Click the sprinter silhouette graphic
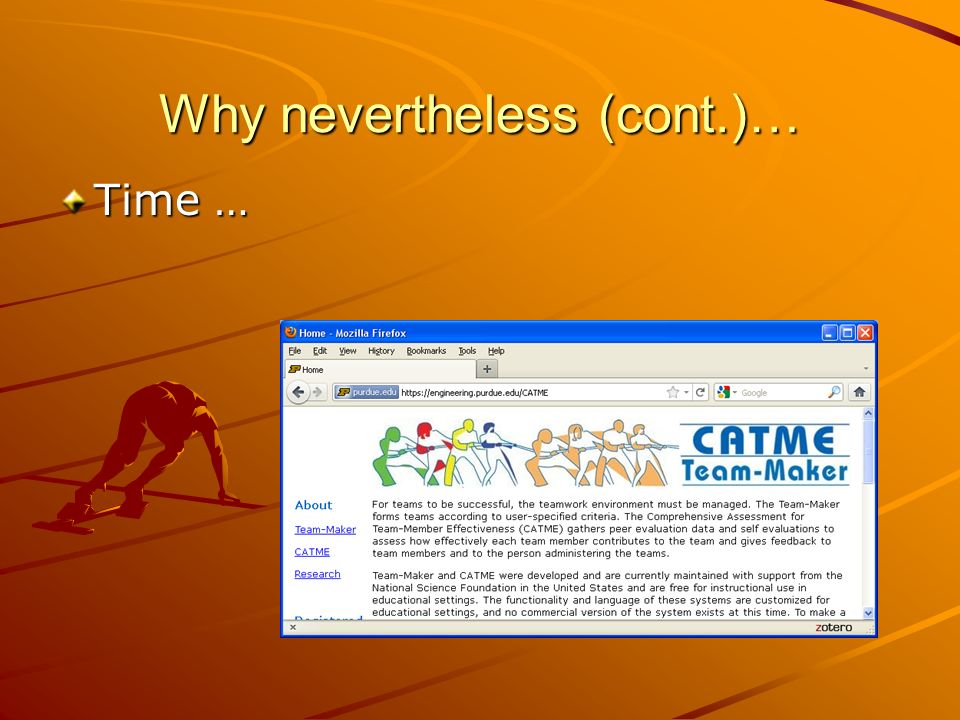 click(x=150, y=456)
